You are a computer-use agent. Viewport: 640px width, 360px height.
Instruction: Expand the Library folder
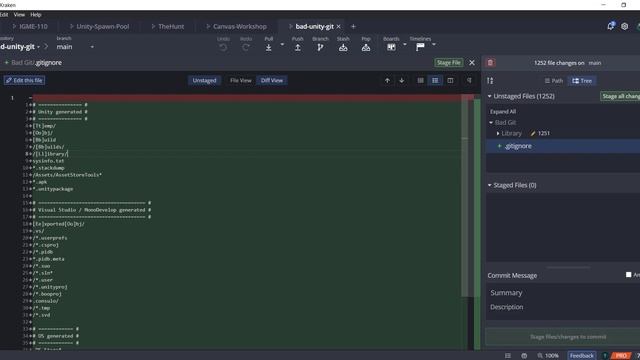tap(498, 133)
